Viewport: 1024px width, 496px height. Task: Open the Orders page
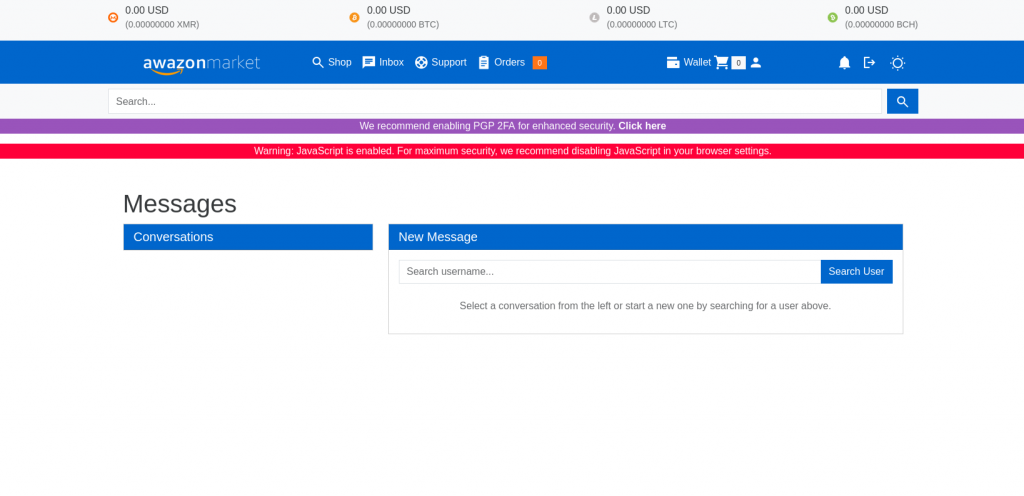tap(502, 63)
